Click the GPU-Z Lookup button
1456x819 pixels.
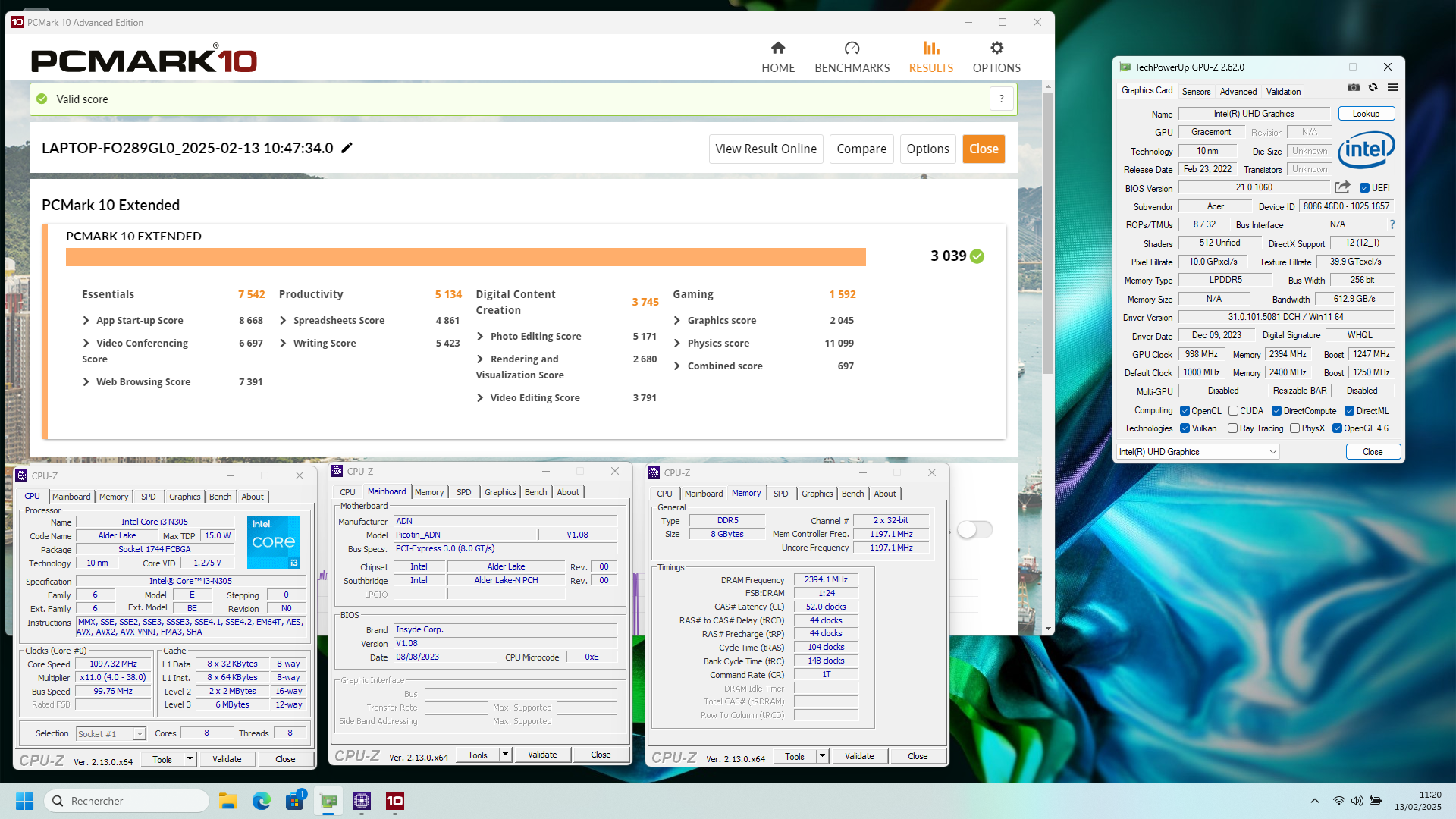coord(1366,114)
